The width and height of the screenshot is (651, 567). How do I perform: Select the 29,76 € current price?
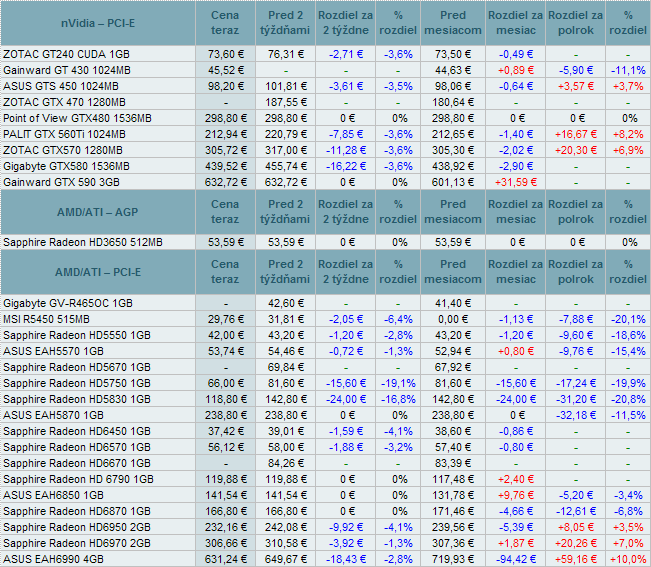tap(226, 319)
